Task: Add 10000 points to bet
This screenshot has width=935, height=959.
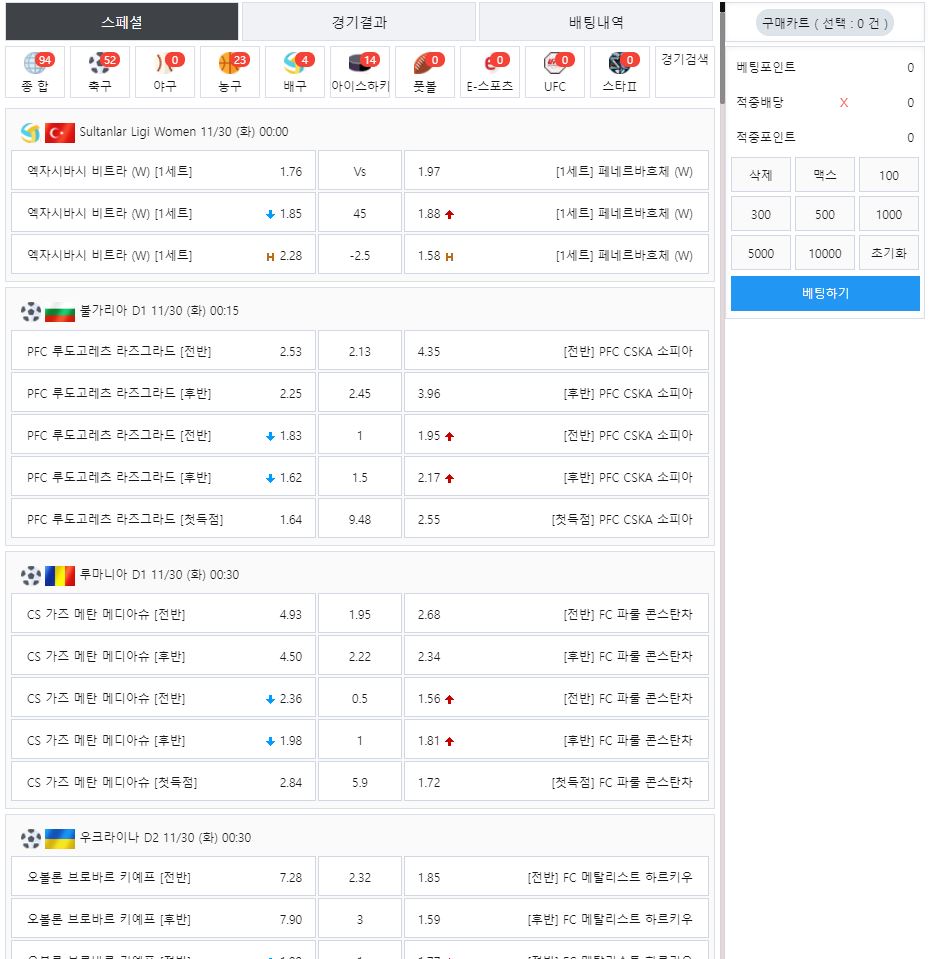Action: 824,253
